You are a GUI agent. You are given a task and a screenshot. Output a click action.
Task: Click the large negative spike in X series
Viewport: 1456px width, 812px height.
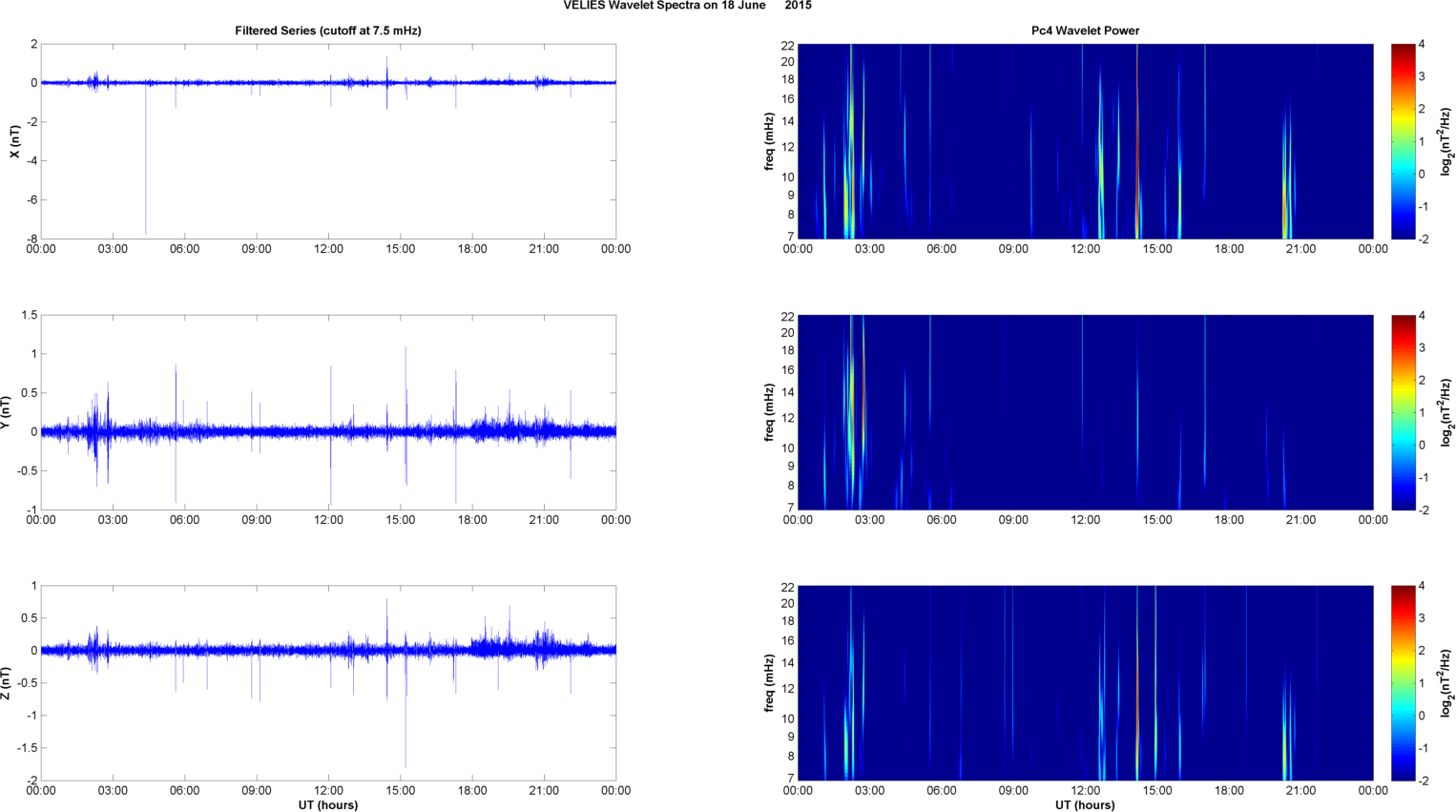pos(146,191)
